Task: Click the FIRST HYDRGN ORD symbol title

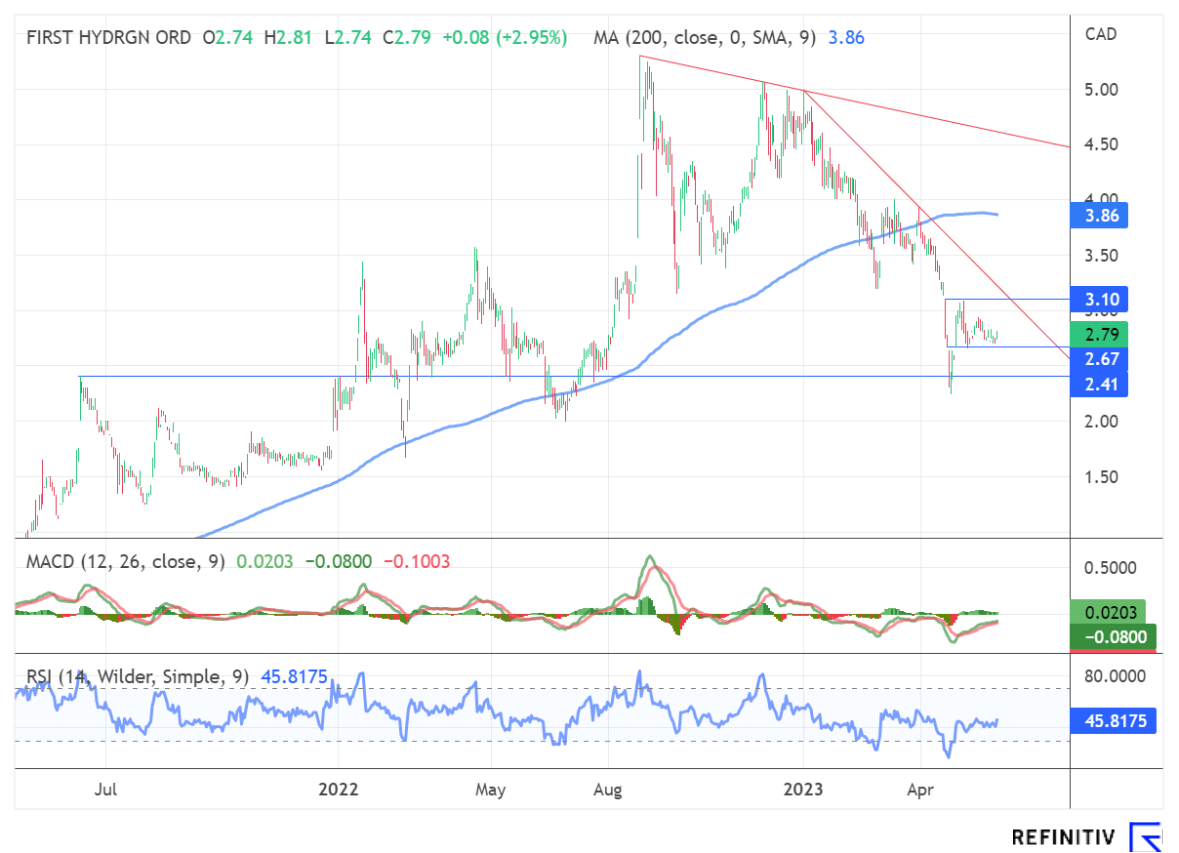Action: coord(109,38)
